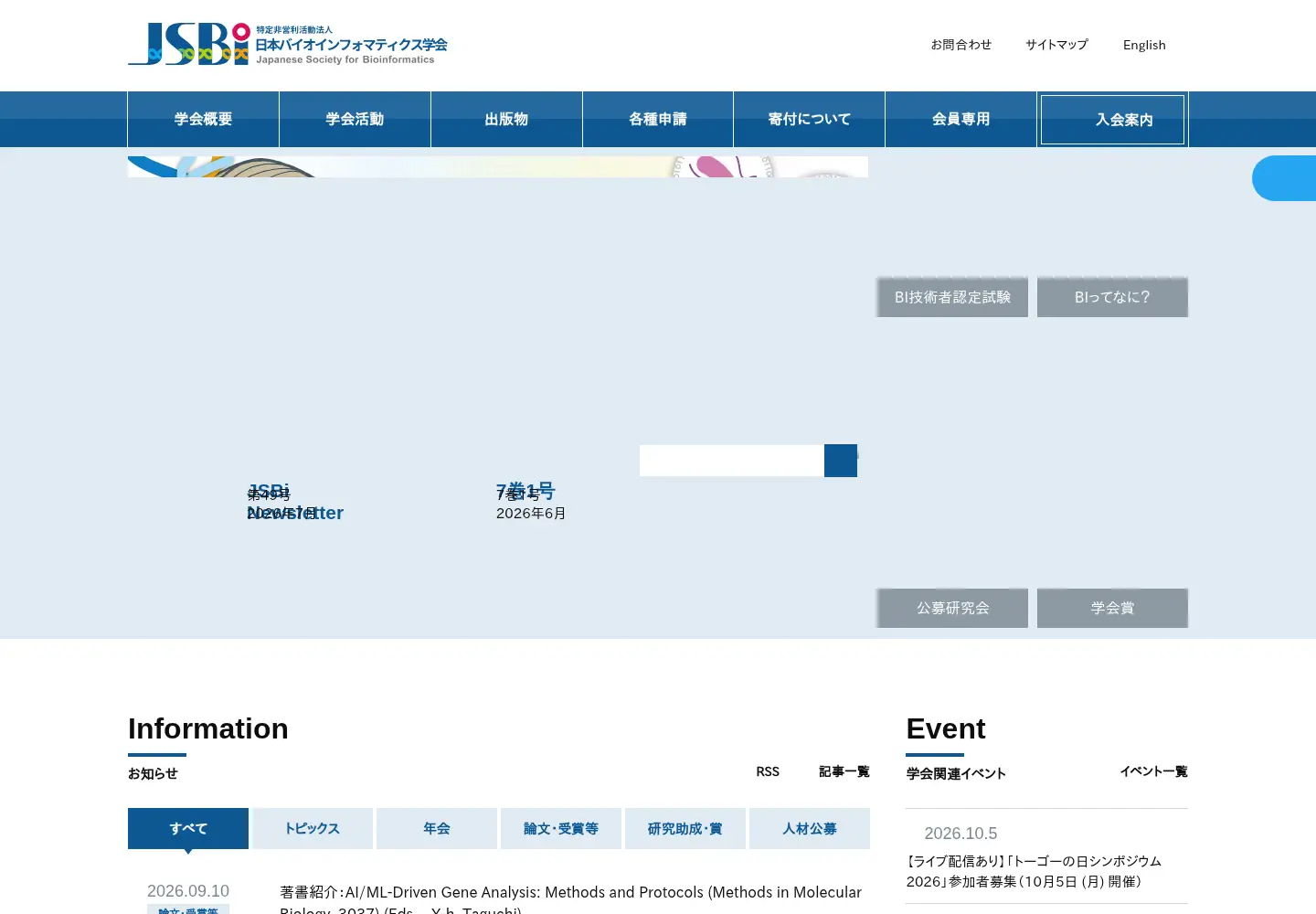Click the 2026.09.10 date text
This screenshot has width=1316, height=914.
(188, 891)
